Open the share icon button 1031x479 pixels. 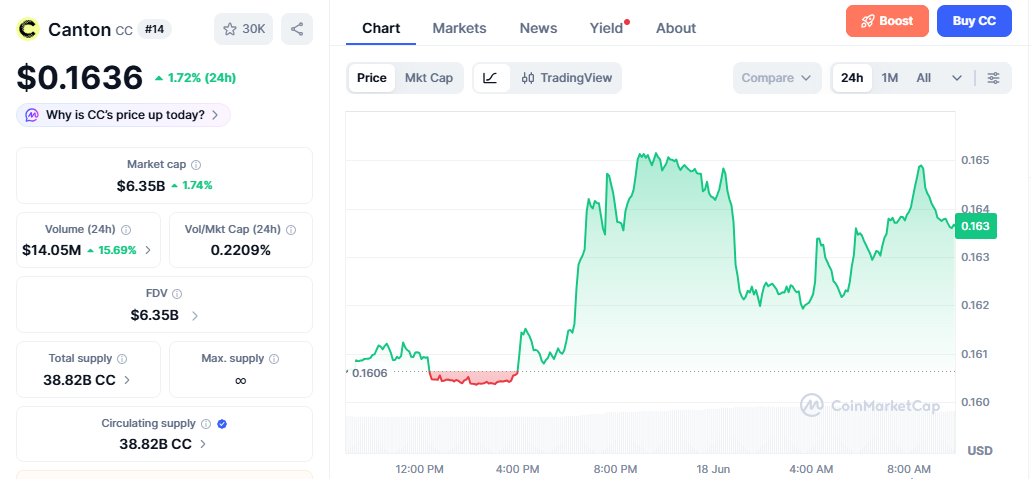point(297,29)
